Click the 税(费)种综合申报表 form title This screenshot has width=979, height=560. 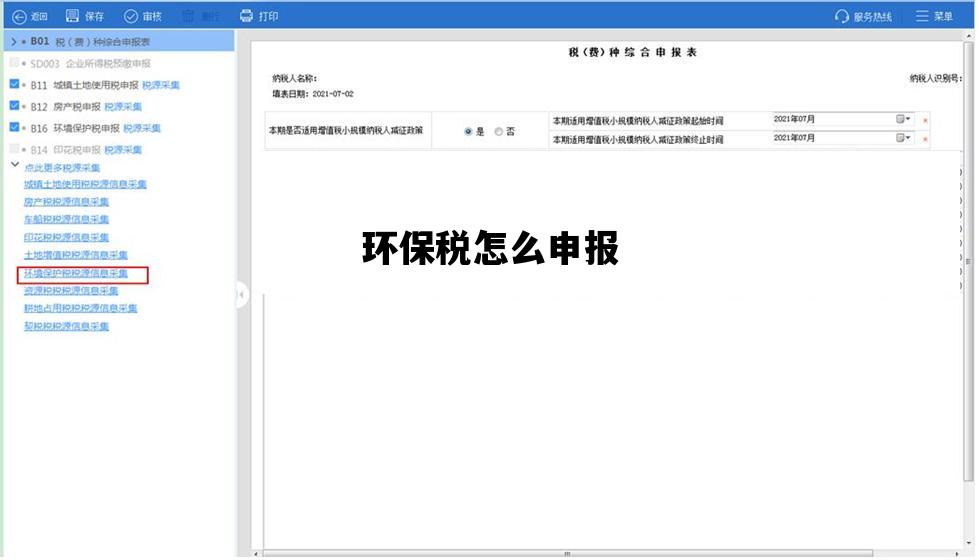[x=632, y=52]
